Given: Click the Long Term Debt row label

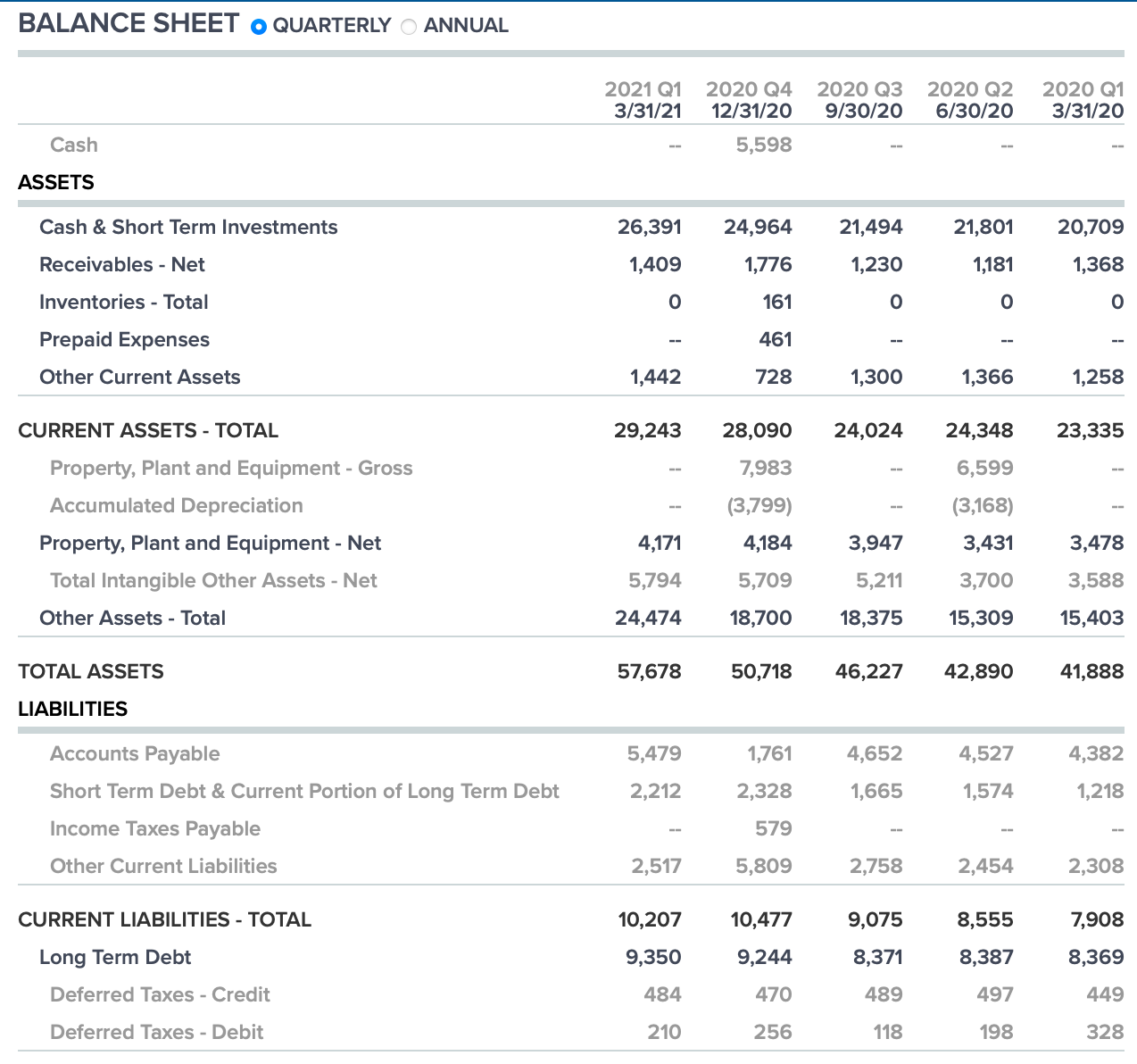Looking at the screenshot, I should pyautogui.click(x=115, y=957).
